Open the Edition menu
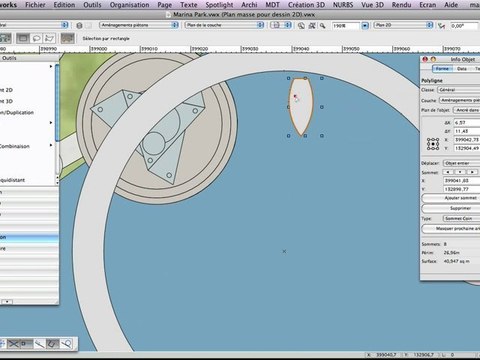The width and height of the screenshot is (480, 360). [64, 5]
